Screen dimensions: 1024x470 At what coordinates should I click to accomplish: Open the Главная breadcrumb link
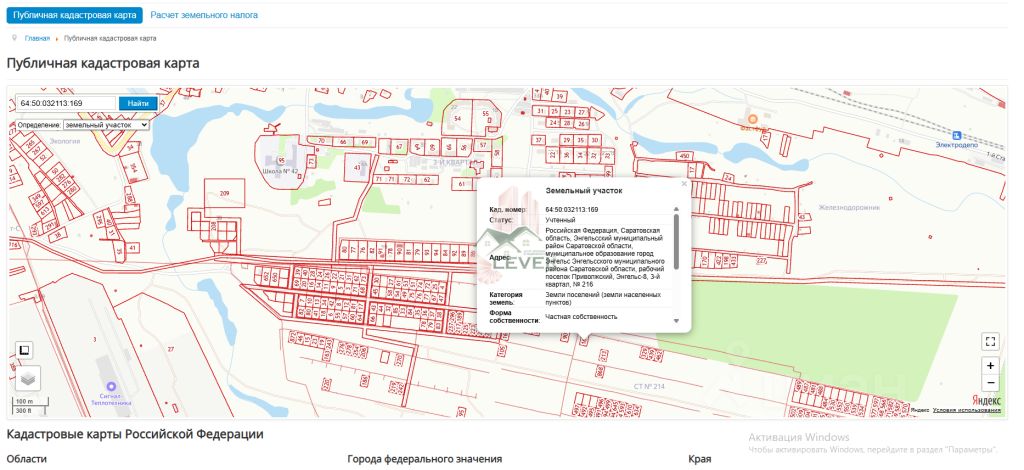coord(37,39)
